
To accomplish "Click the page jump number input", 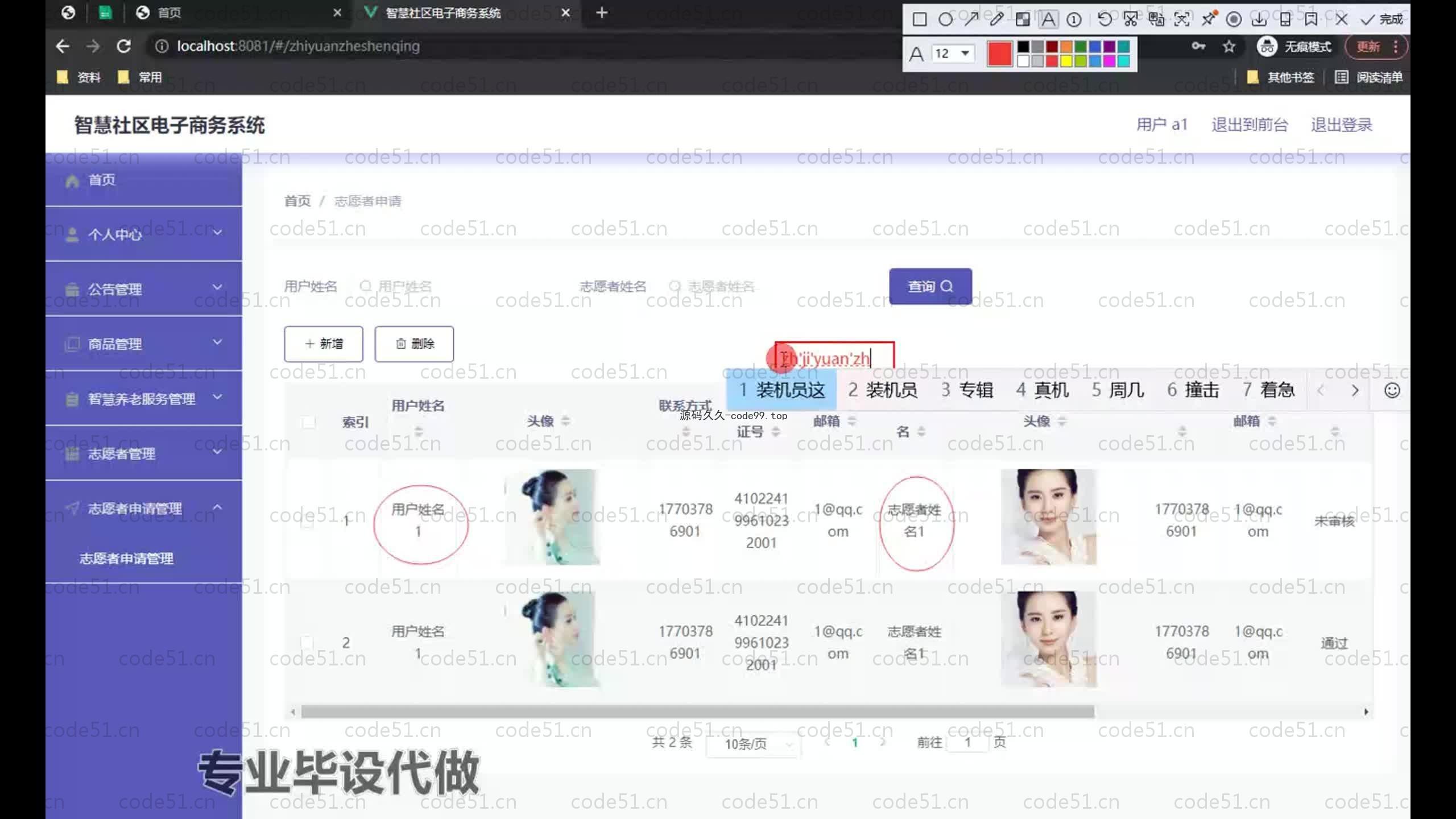I will 967,742.
